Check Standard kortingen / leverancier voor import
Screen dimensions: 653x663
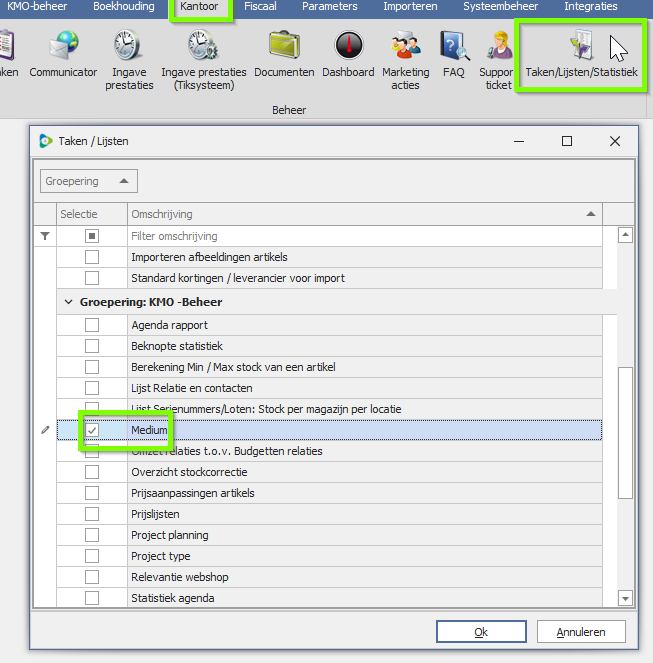pos(92,278)
